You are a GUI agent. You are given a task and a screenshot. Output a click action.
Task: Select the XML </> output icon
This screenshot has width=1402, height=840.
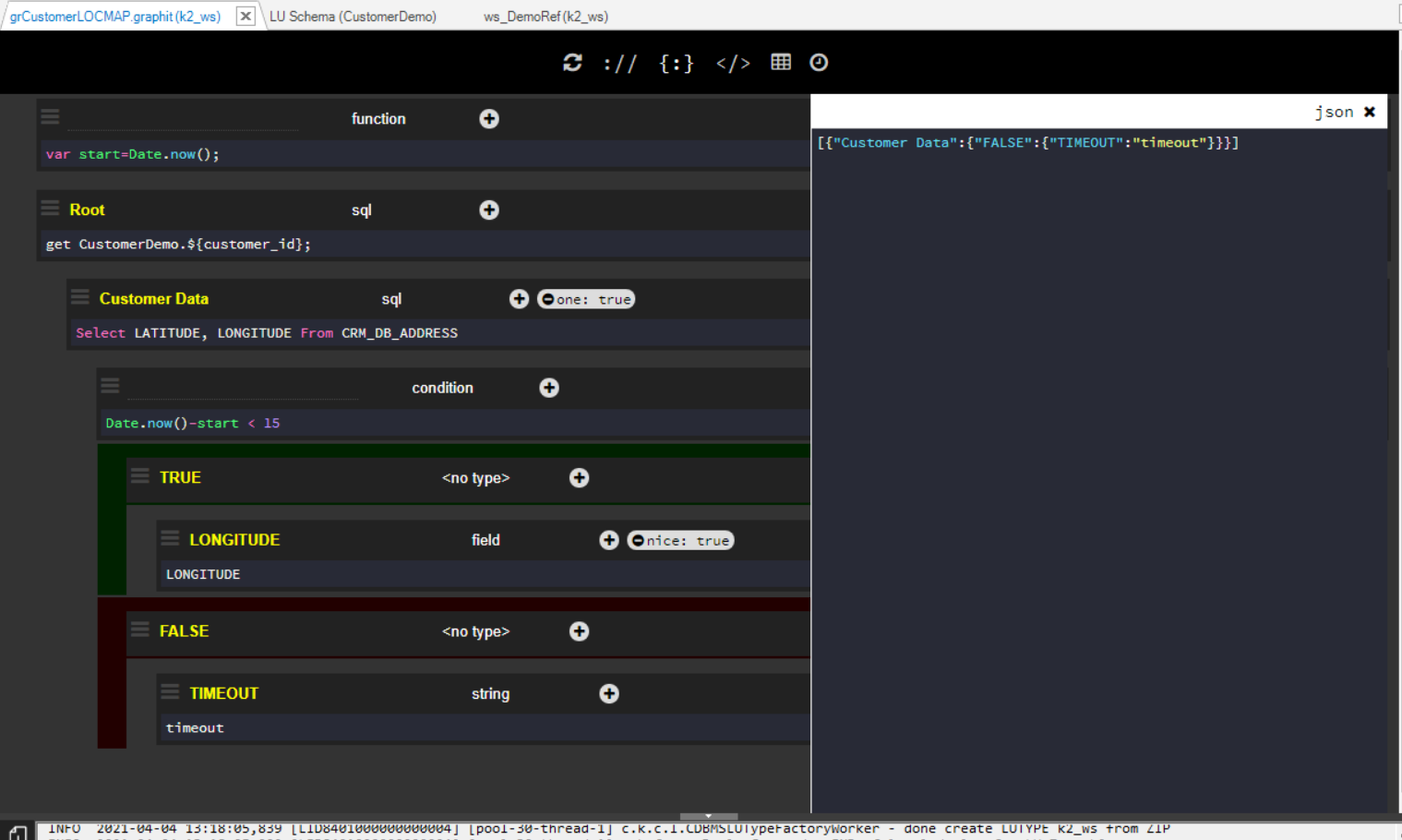(733, 64)
